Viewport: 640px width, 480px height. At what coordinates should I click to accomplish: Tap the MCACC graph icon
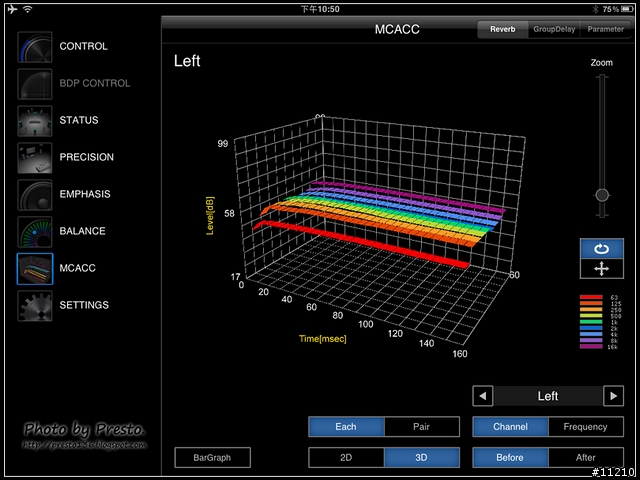(x=35, y=269)
